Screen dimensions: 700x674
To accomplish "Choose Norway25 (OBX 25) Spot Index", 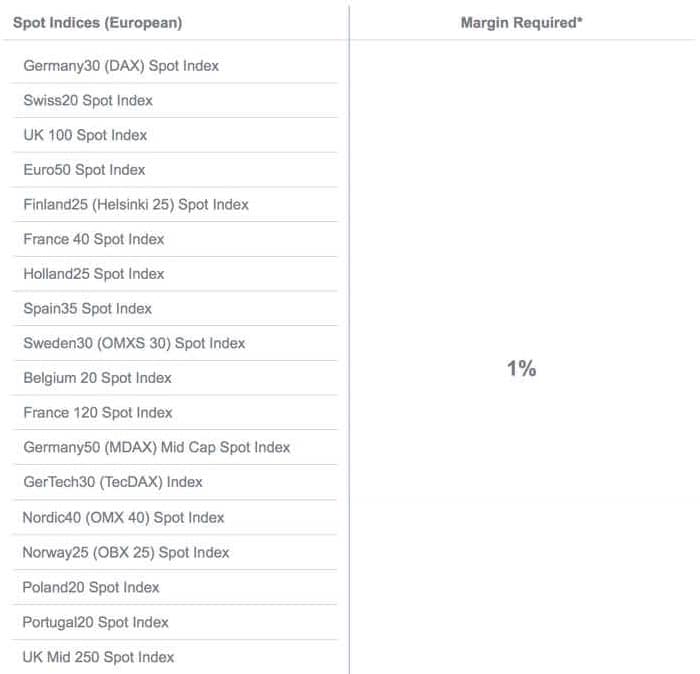I will (x=126, y=553).
